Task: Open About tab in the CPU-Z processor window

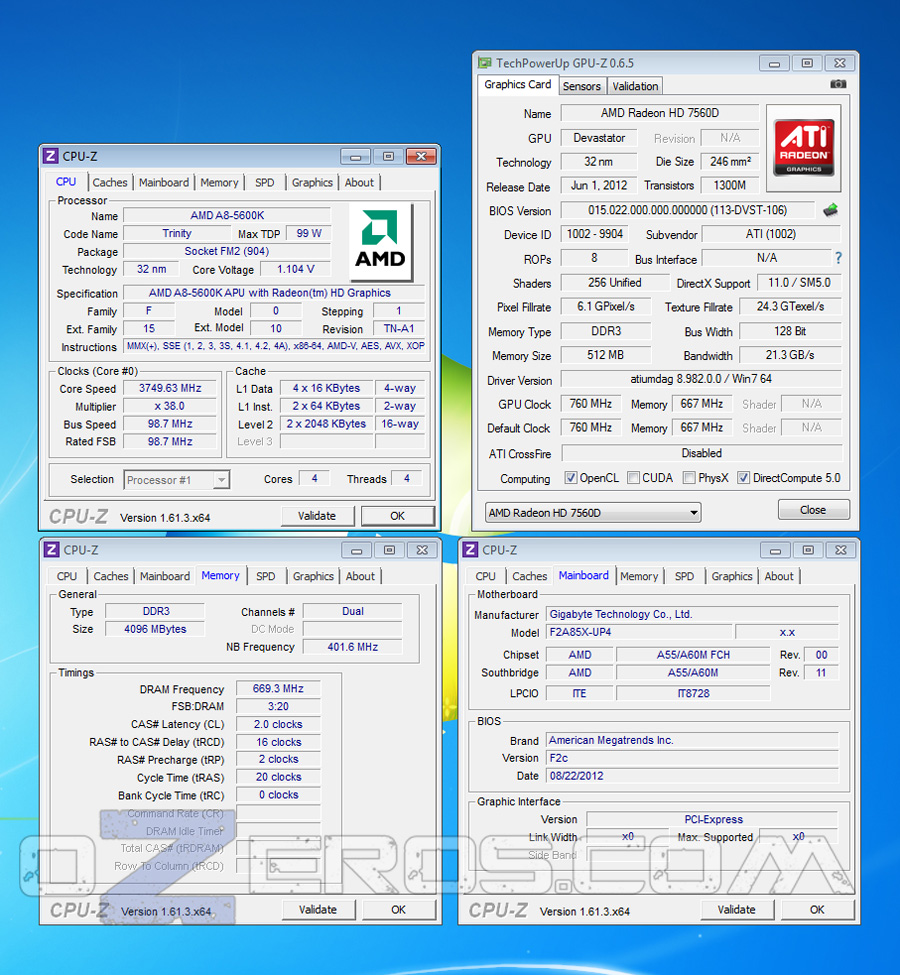Action: click(x=359, y=182)
